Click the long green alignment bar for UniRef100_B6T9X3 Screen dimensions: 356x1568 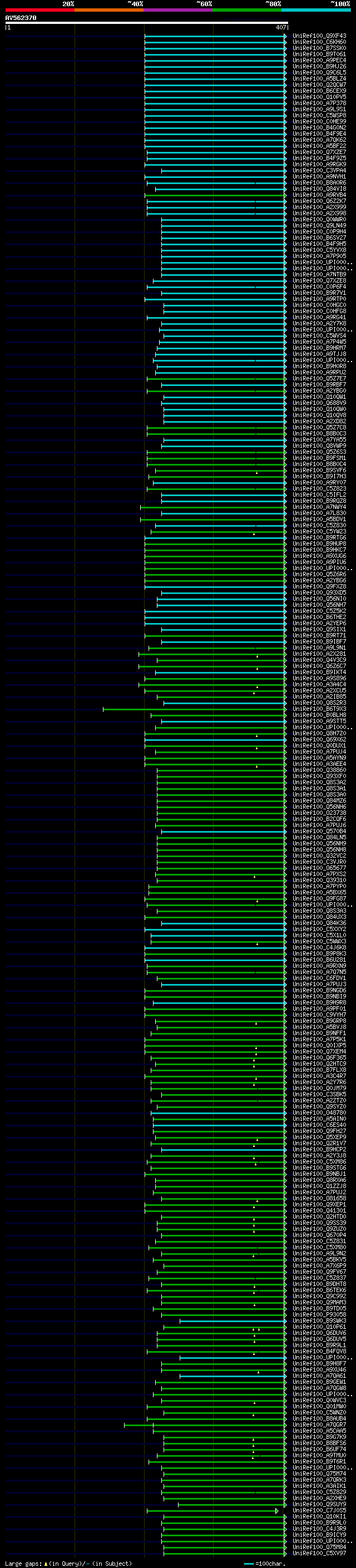(195, 709)
